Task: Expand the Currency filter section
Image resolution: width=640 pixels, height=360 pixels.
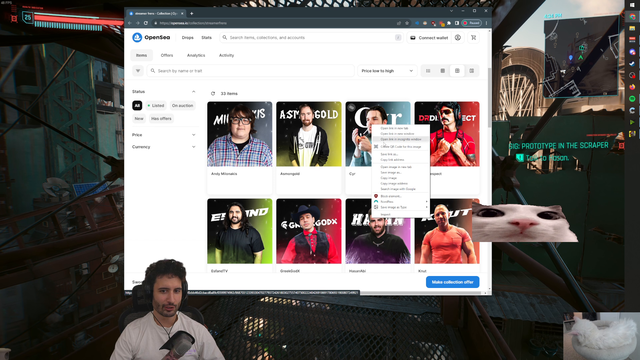Action: coord(193,147)
